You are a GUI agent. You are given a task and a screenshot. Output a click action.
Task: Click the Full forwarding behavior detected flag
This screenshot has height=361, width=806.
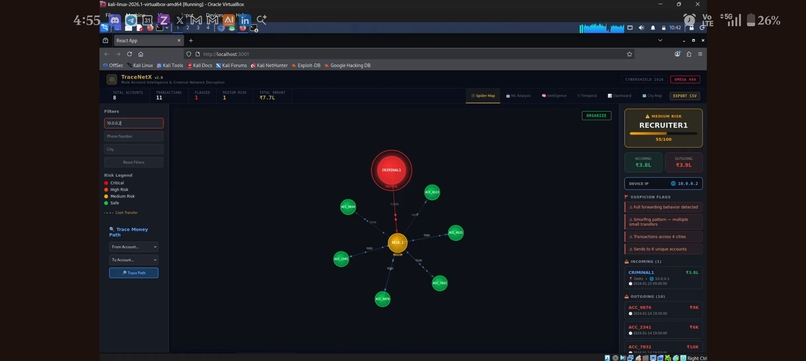click(x=664, y=207)
